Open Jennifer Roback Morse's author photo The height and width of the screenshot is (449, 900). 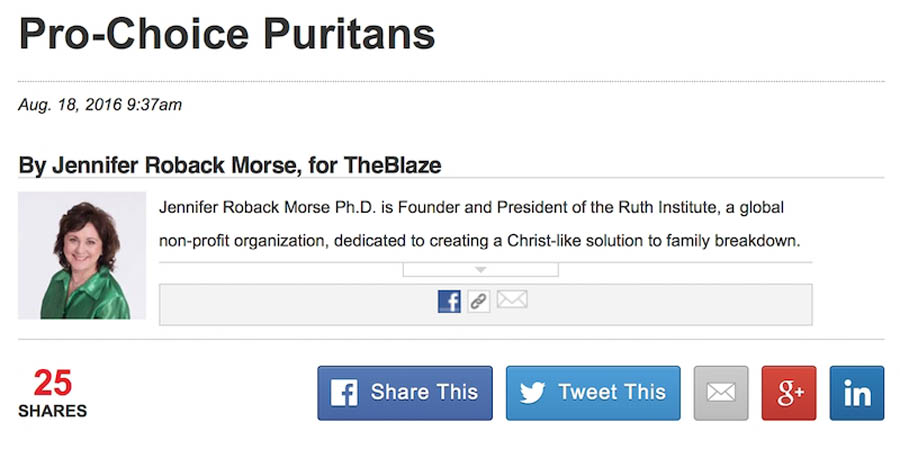coord(82,255)
